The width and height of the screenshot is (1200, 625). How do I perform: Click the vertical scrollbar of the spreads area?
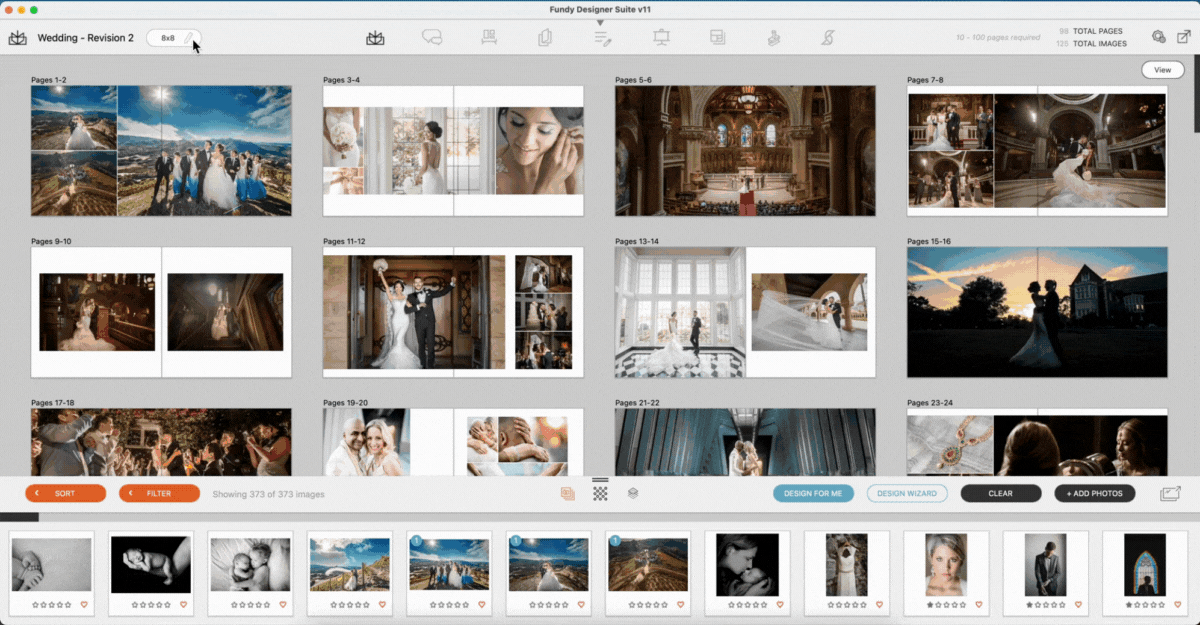(1196, 95)
